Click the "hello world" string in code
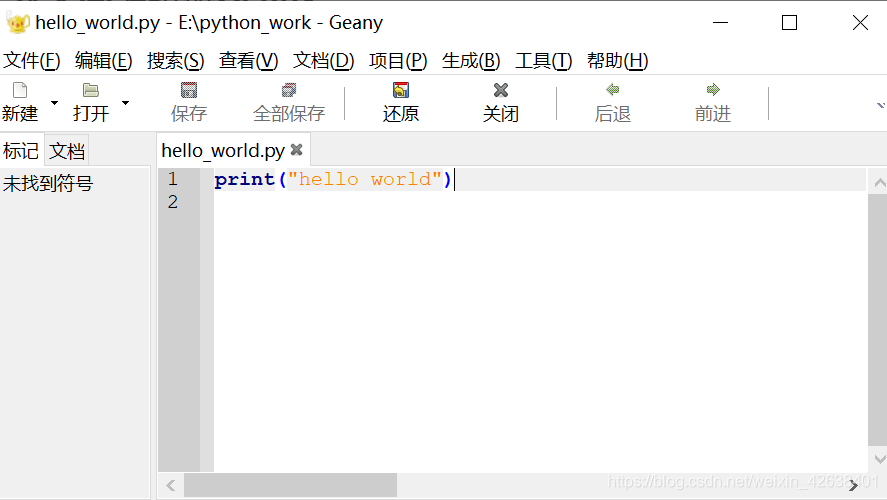This screenshot has width=887, height=500. (x=365, y=179)
